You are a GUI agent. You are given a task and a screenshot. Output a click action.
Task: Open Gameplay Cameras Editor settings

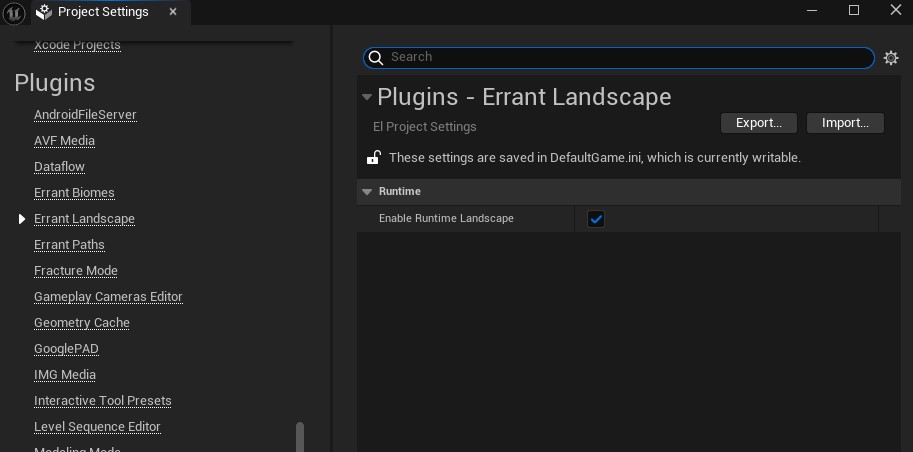tap(108, 297)
